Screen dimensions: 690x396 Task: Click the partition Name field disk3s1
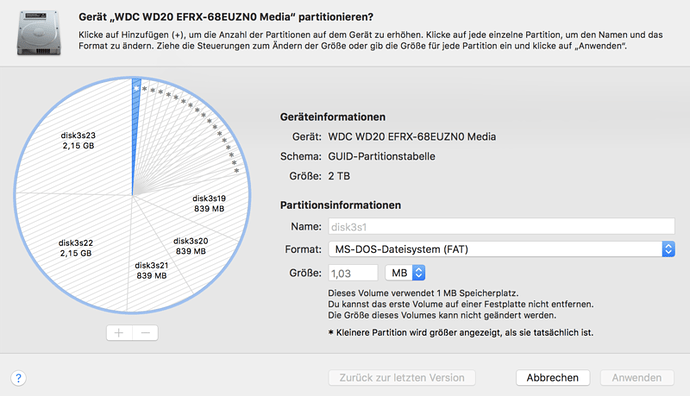502,227
